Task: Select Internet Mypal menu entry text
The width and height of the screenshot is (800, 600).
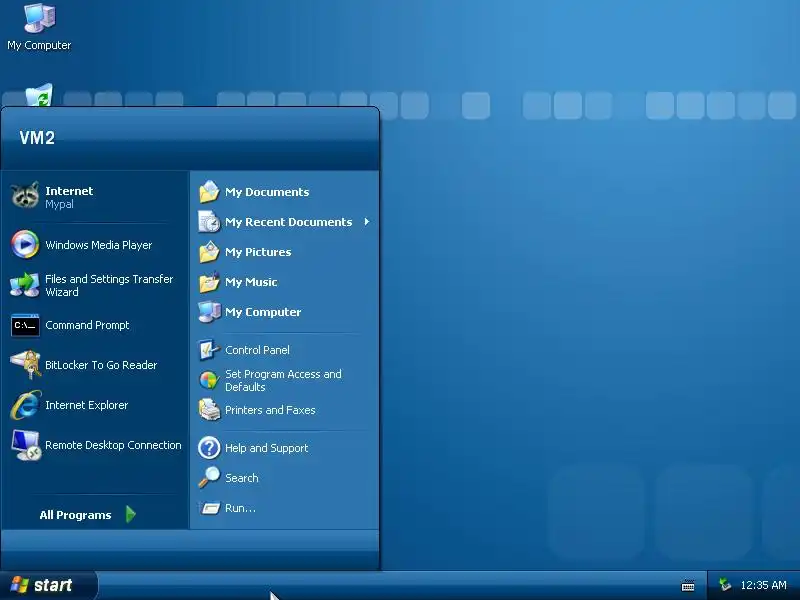Action: pos(69,197)
